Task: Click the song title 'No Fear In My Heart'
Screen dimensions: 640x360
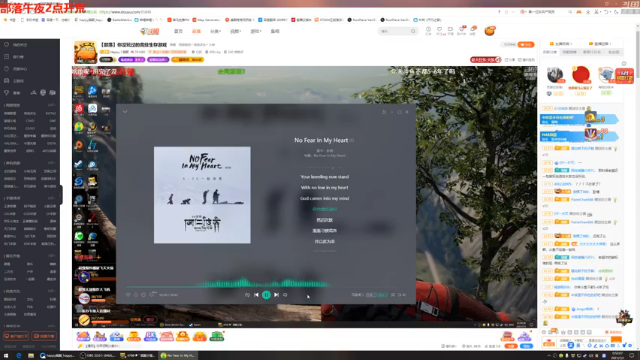Action: pos(321,140)
